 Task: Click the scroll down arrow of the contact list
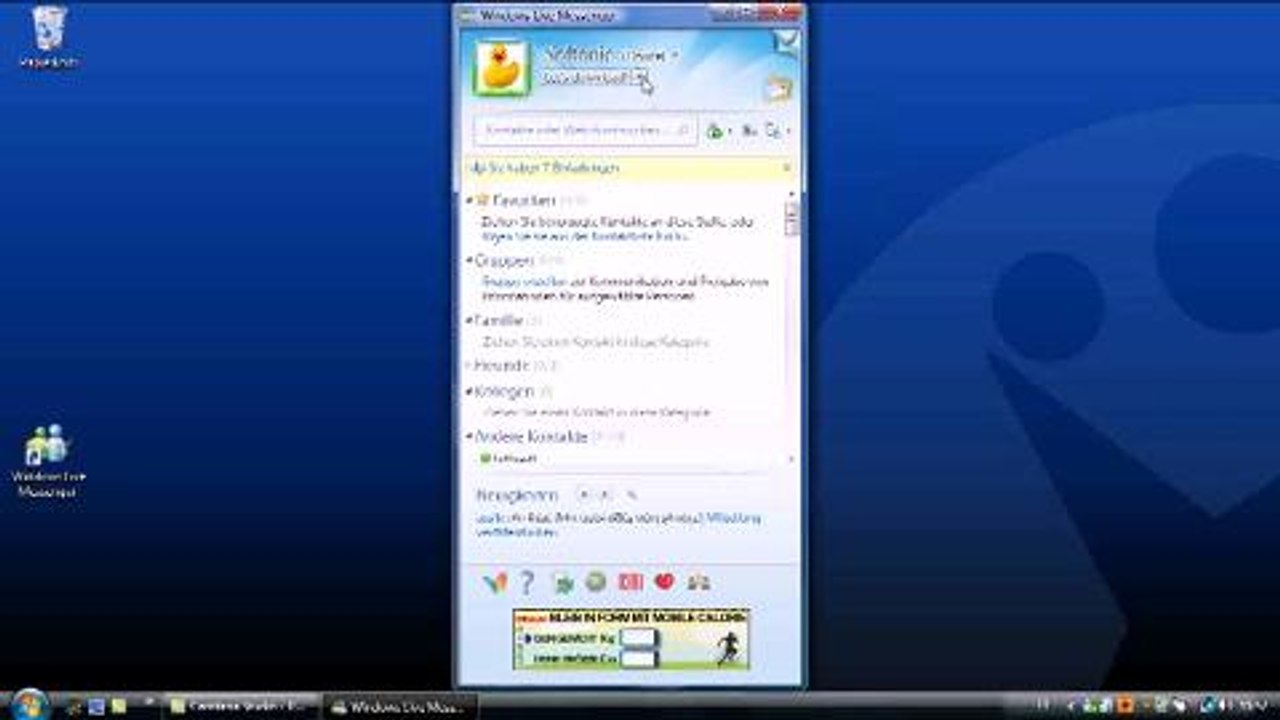792,459
